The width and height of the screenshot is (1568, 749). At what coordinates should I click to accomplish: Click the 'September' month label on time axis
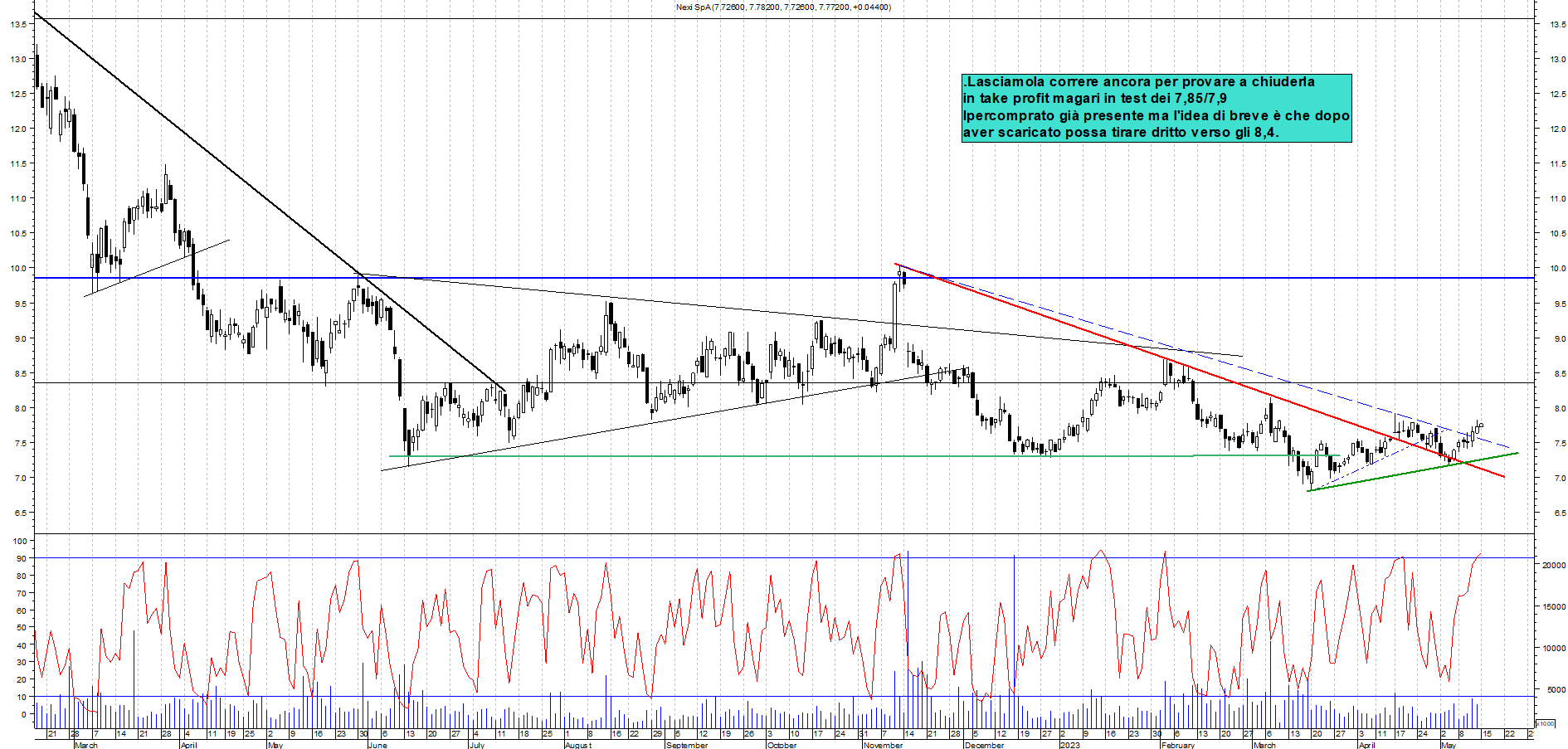(x=687, y=745)
